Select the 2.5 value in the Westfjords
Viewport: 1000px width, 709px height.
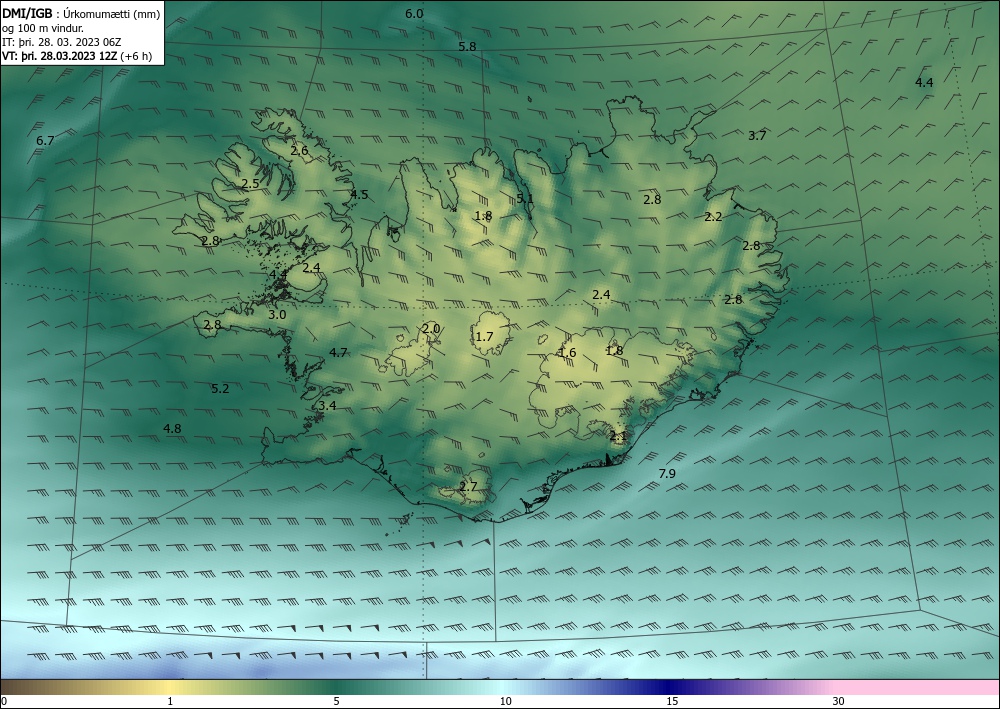(x=251, y=184)
